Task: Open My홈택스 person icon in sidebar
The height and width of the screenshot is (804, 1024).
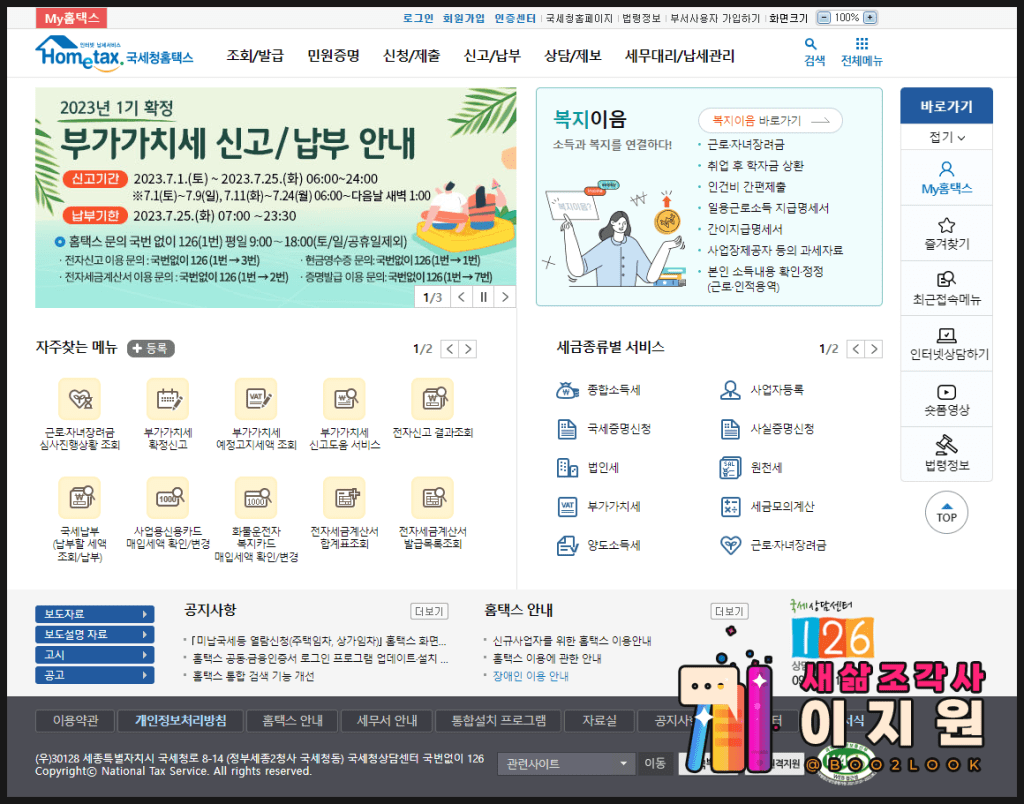Action: [946, 169]
